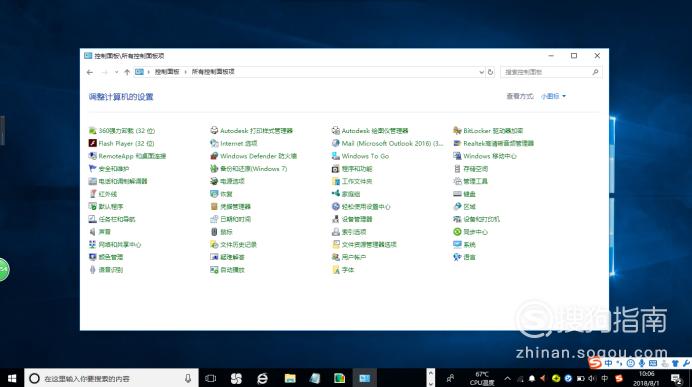This screenshot has width=692, height=387.
Task: Open 自动播放 settings
Action: click(227, 270)
